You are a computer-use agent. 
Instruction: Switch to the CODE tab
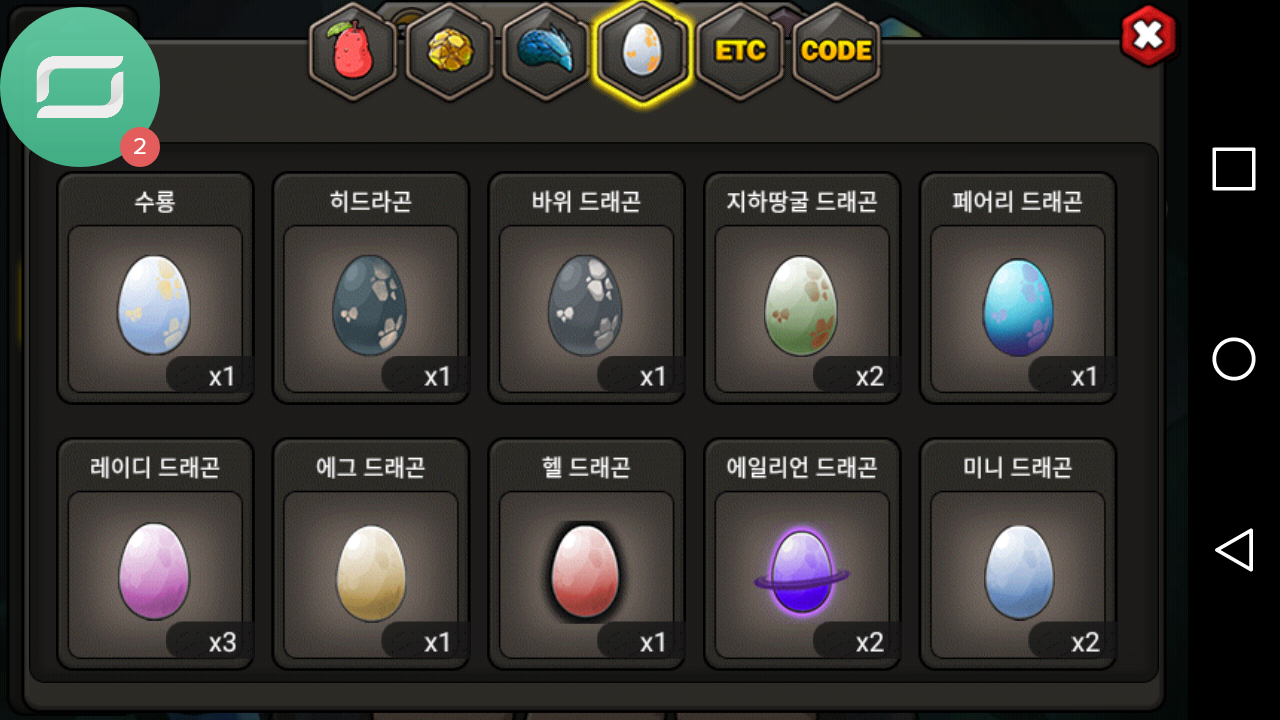point(837,52)
